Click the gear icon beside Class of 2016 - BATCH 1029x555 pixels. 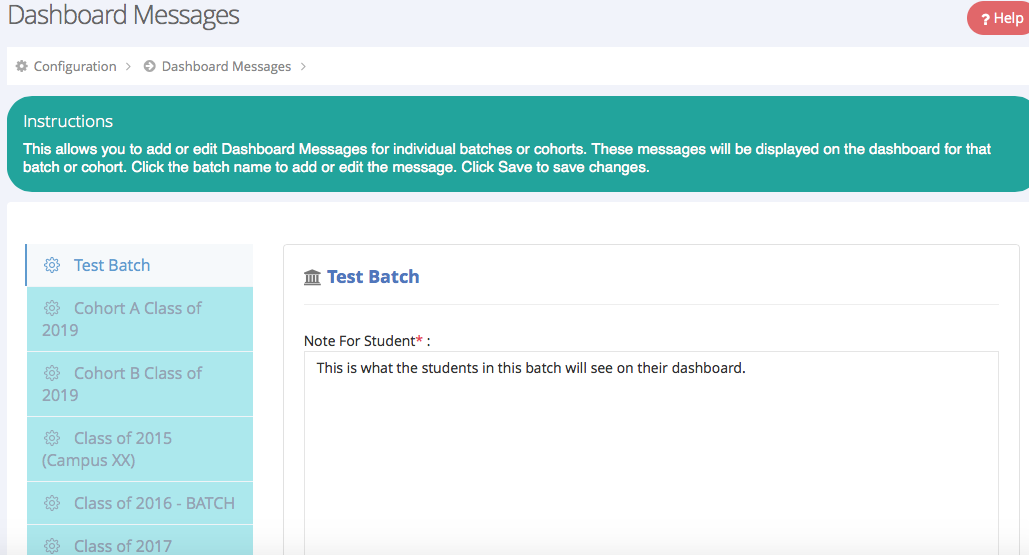(x=52, y=503)
